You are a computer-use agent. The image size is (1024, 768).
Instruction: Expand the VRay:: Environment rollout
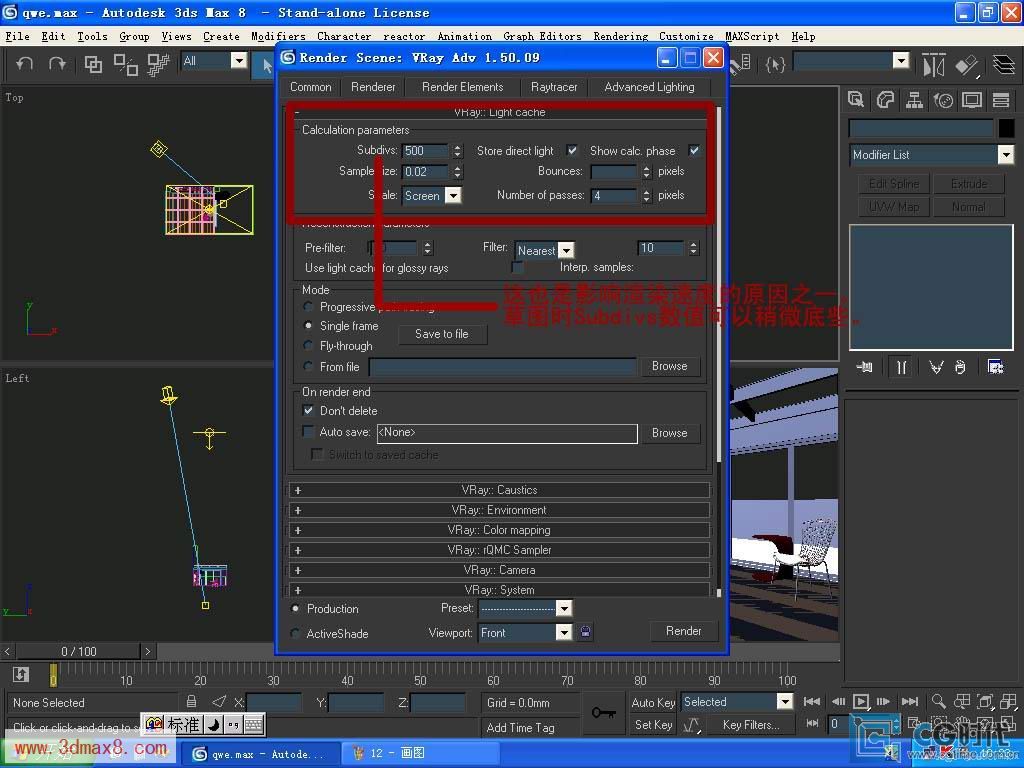(499, 510)
